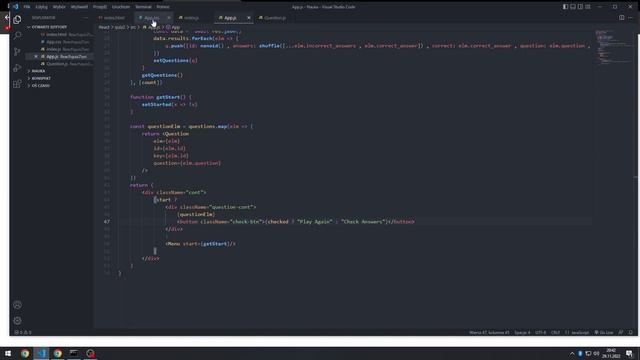Click the line and column position indicator

click(489, 333)
